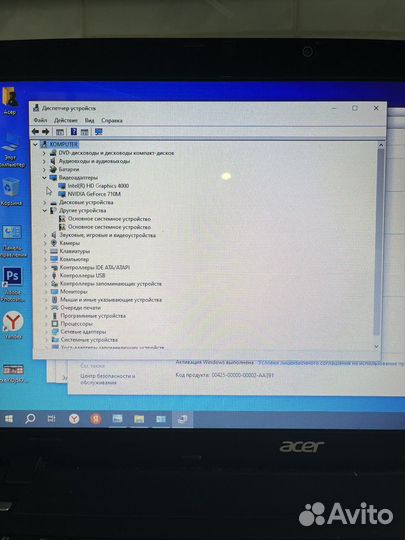Open the Файл menu
Image resolution: width=405 pixels, height=540 pixels.
(40, 120)
